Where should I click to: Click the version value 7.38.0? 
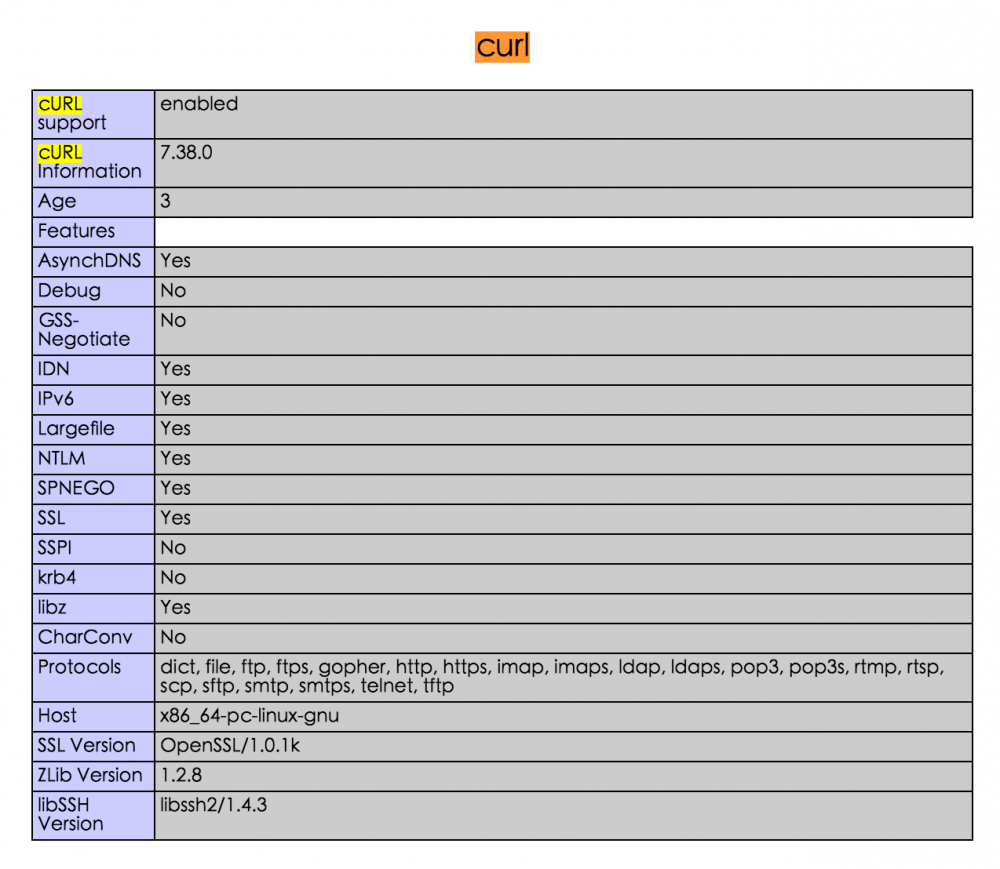click(x=186, y=152)
